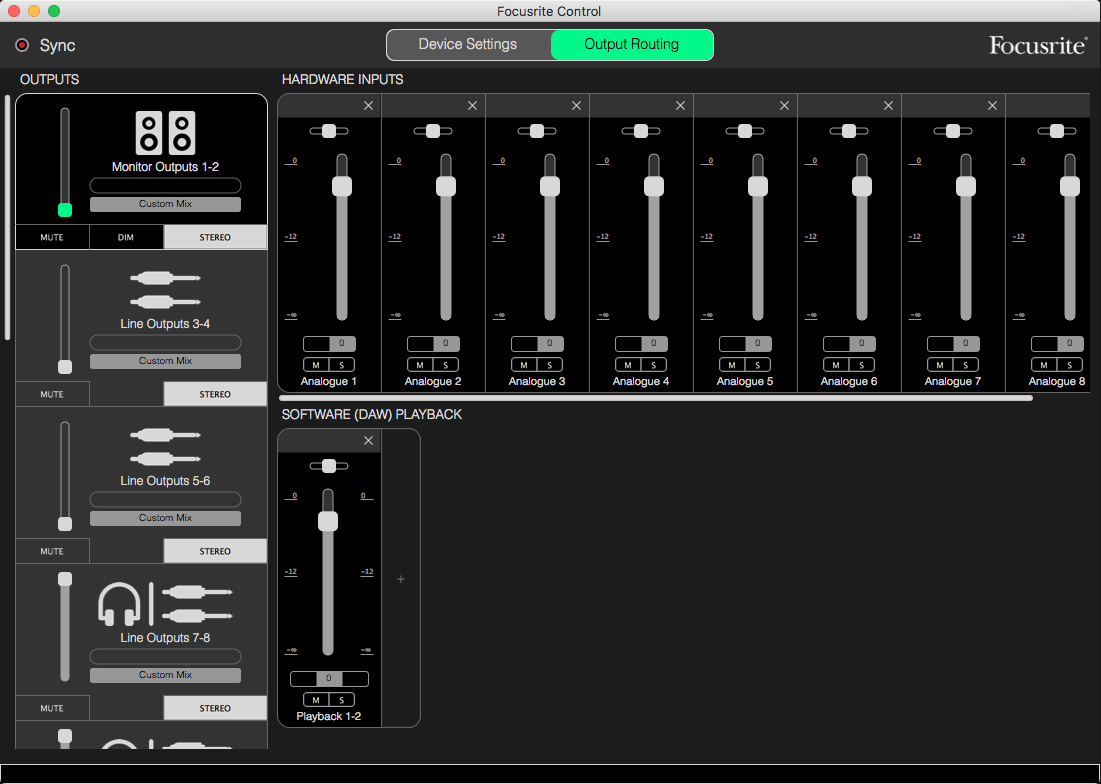Click the Playback 1-2 level value field
The width and height of the screenshot is (1101, 784).
[329, 679]
